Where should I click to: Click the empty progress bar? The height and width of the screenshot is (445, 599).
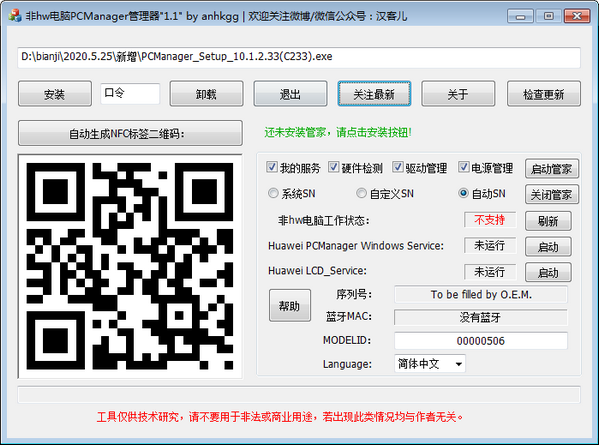[299, 395]
